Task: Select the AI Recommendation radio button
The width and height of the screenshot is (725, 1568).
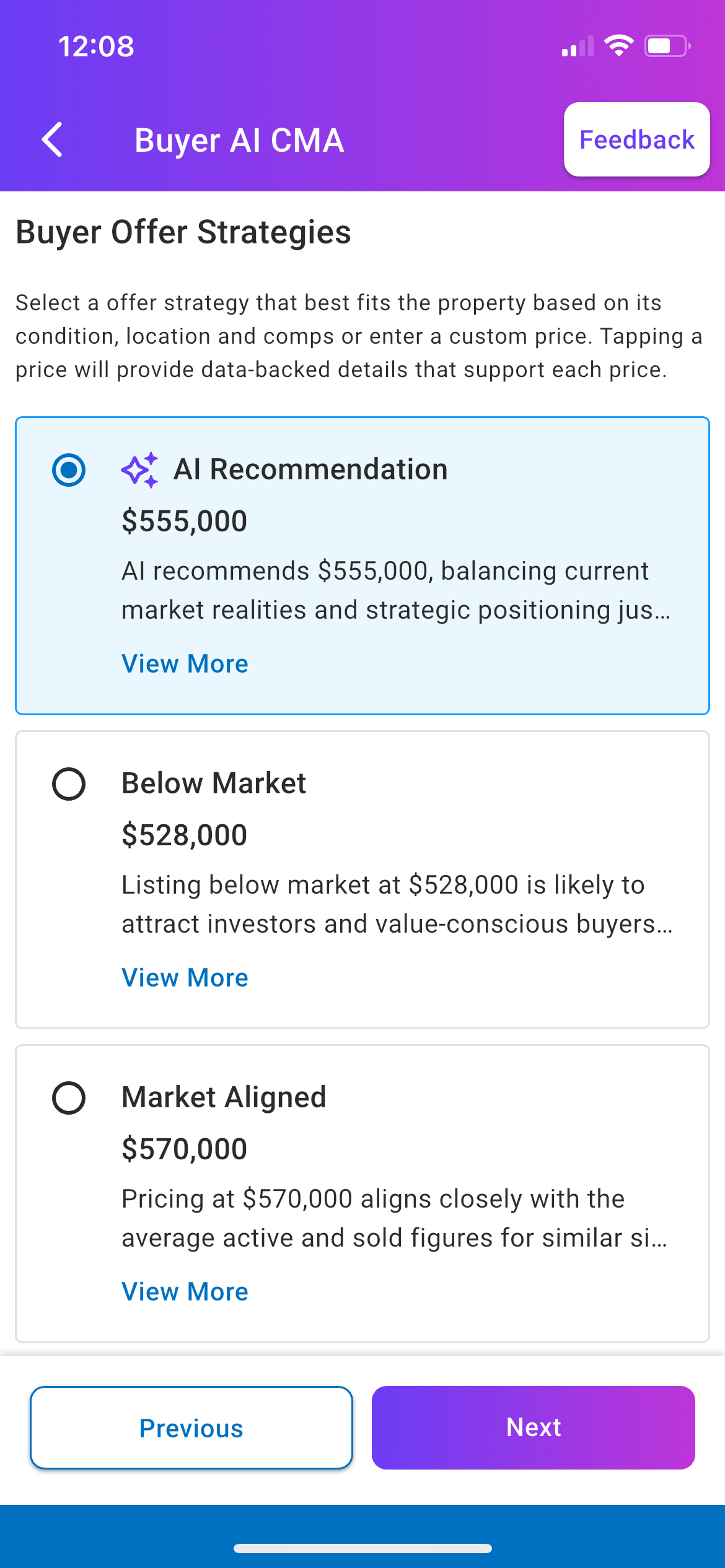Action: [x=69, y=470]
